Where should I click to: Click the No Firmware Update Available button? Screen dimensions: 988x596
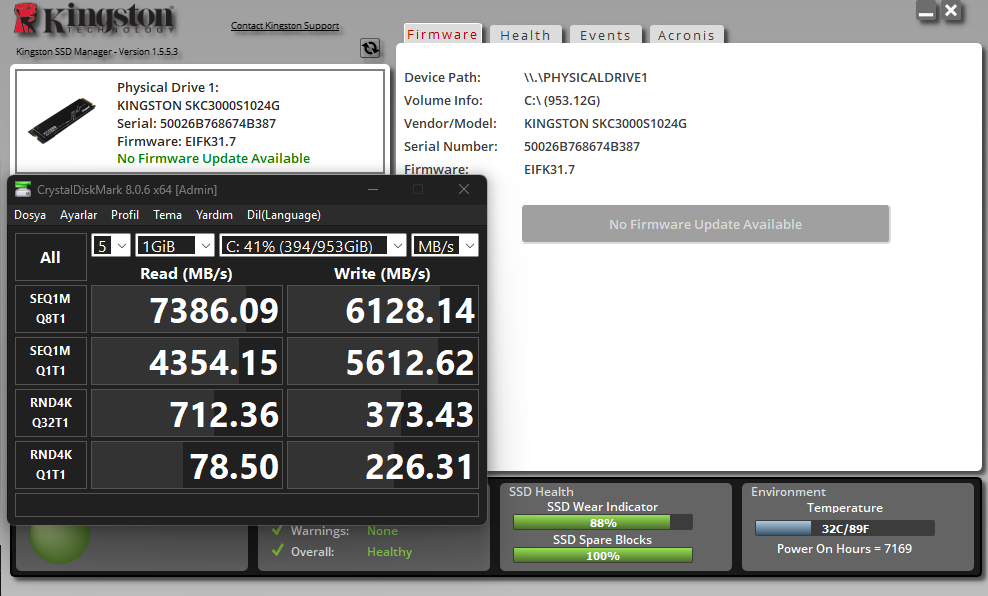click(x=705, y=224)
